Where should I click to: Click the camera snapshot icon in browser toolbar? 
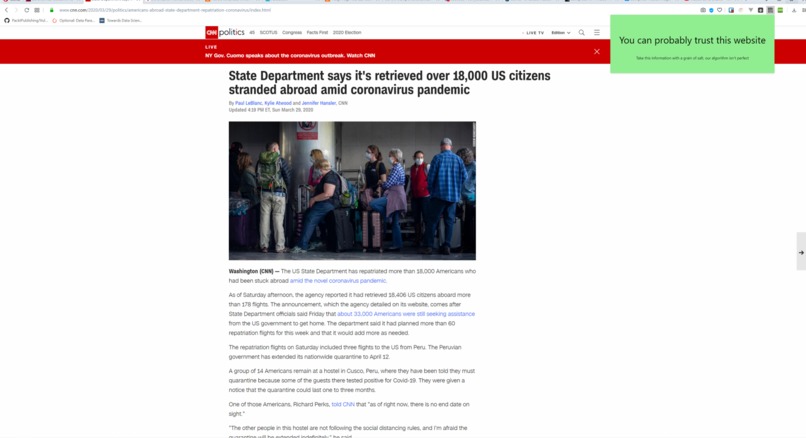click(x=703, y=10)
